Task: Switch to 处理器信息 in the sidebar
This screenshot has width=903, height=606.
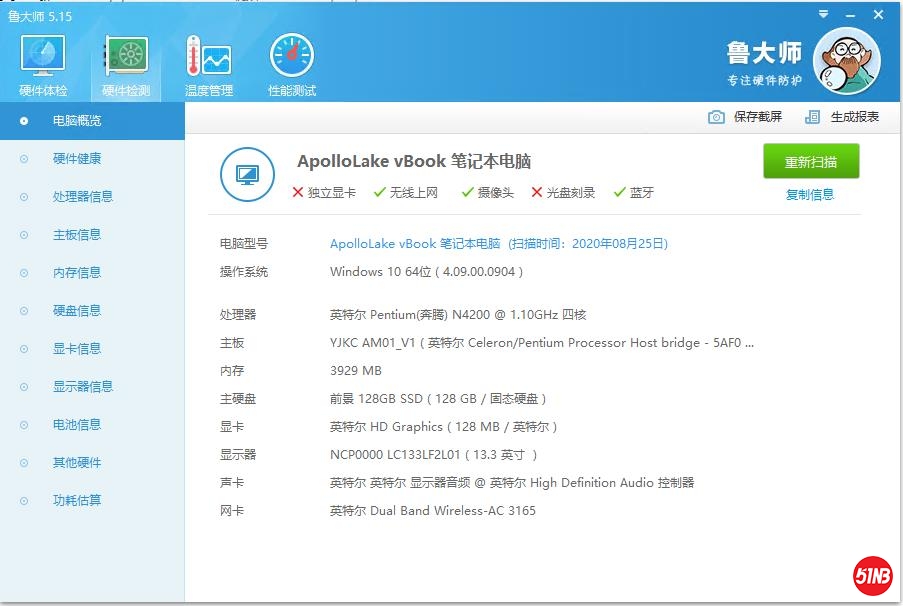Action: [x=82, y=197]
